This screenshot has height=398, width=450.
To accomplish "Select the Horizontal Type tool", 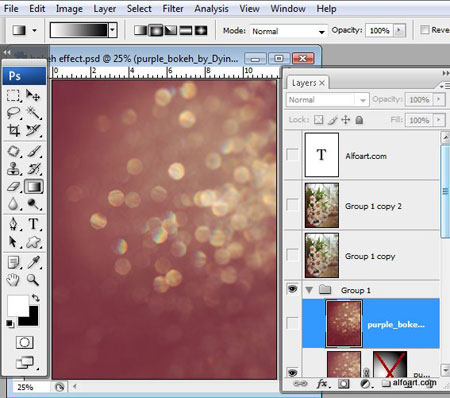I will pos(33,224).
